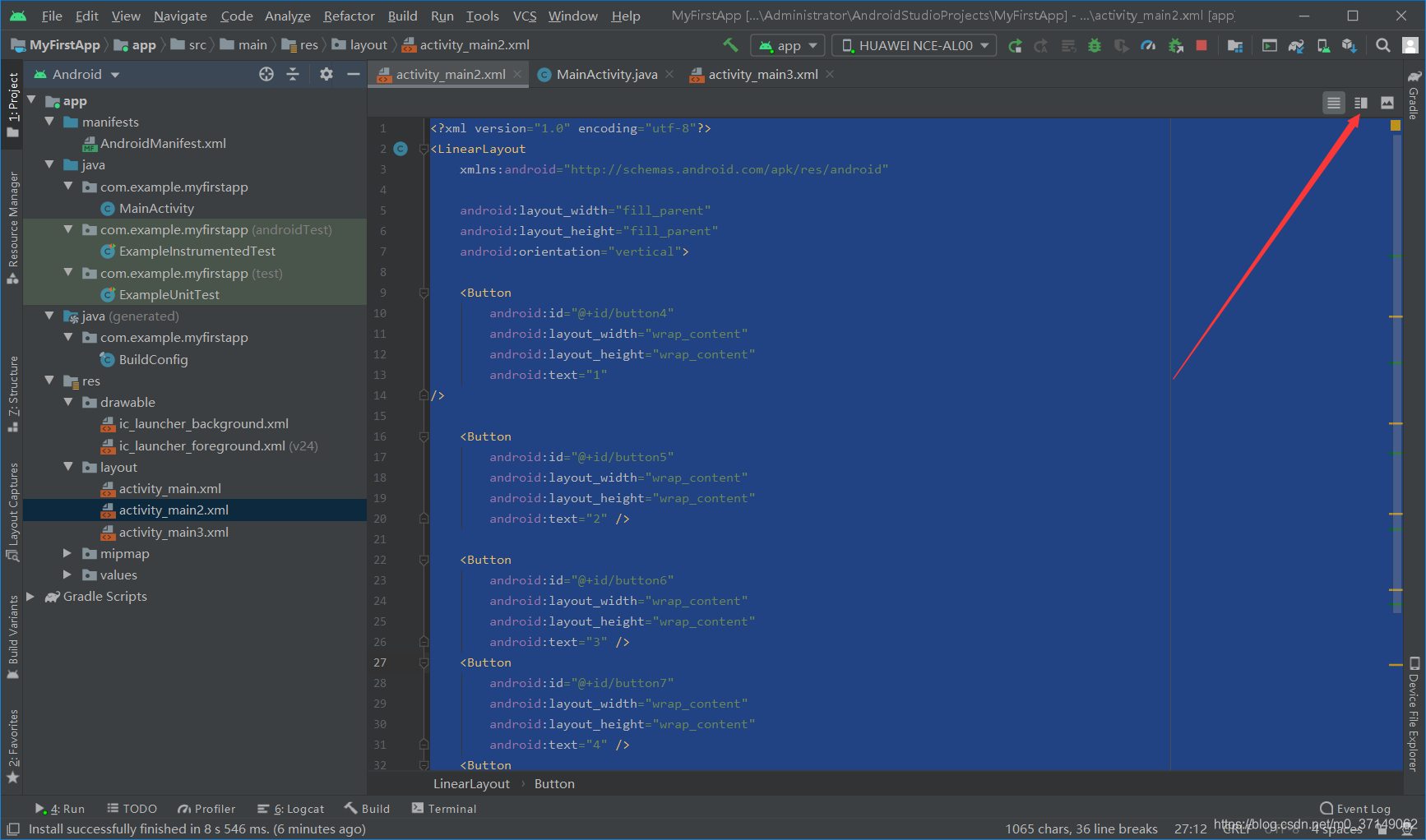
Task: Open the HUAWEI NCE-AL00 device dropdown
Action: 914,46
